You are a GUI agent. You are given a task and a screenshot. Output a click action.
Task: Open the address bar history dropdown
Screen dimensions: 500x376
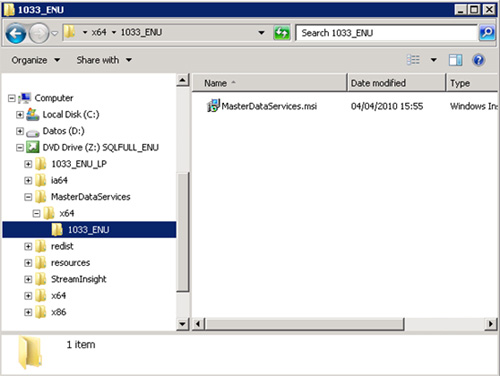(x=262, y=33)
